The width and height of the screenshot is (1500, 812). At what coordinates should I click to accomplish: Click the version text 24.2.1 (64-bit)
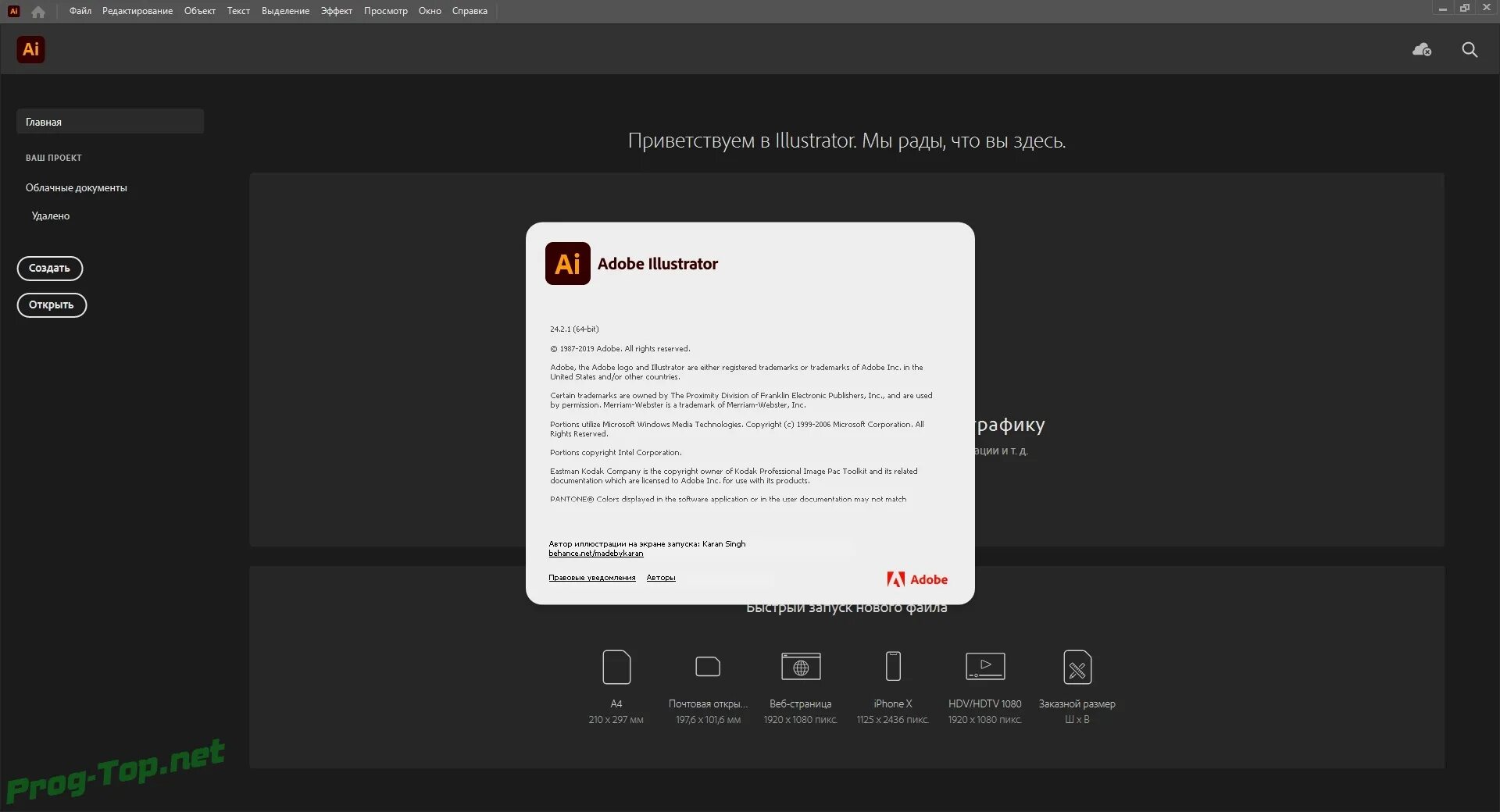(574, 329)
